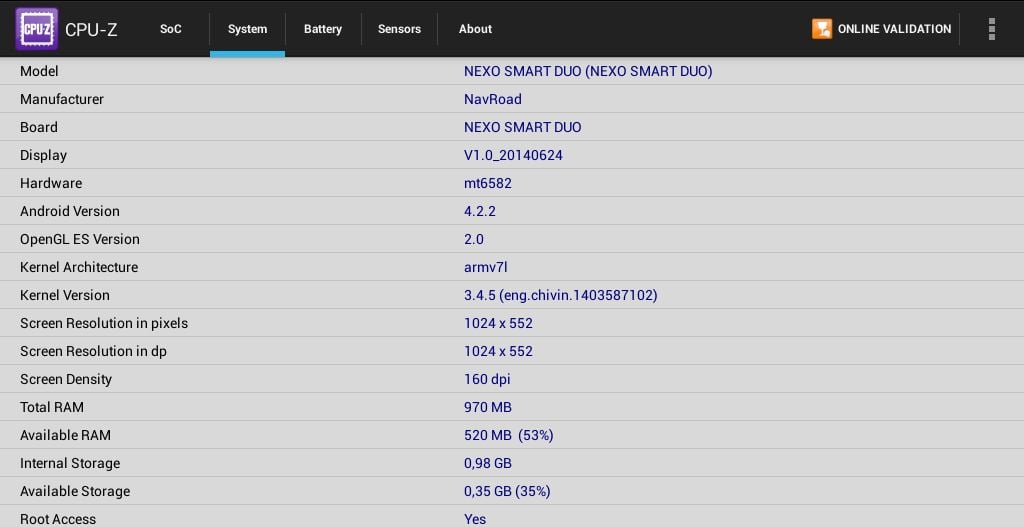The height and width of the screenshot is (527, 1024).
Task: Click the CPU-Z title text
Action: click(91, 29)
